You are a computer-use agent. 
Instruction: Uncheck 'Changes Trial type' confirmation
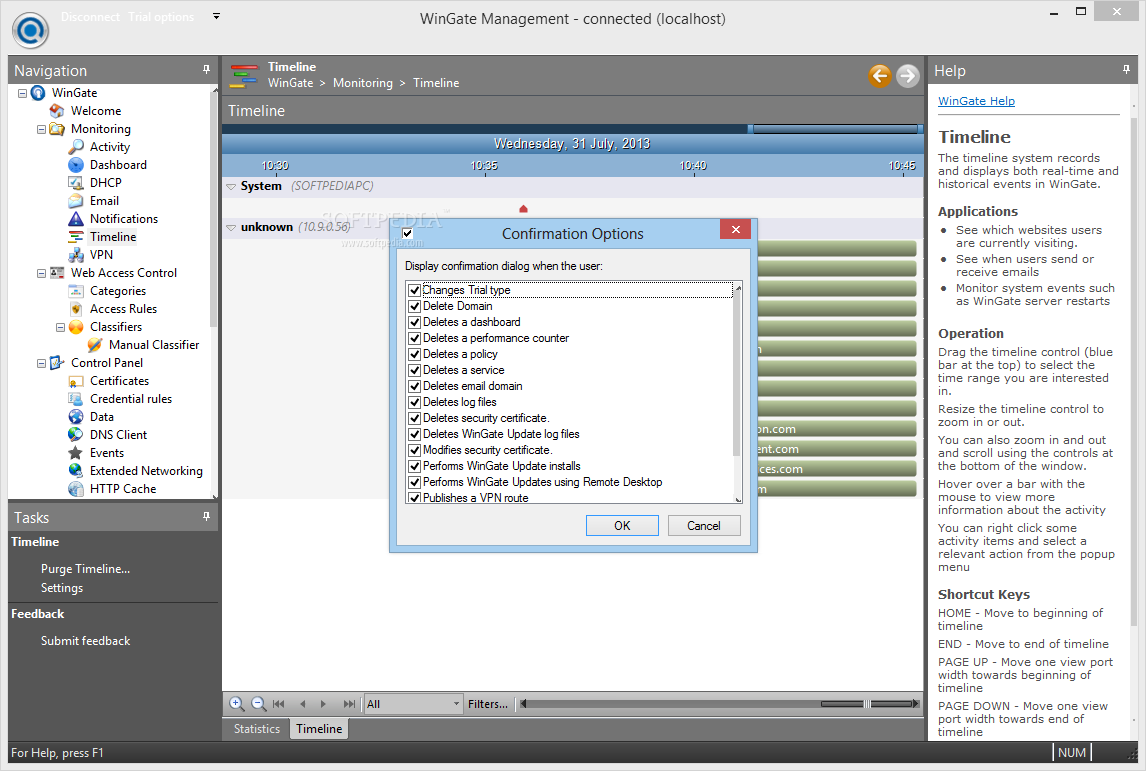pyautogui.click(x=414, y=290)
